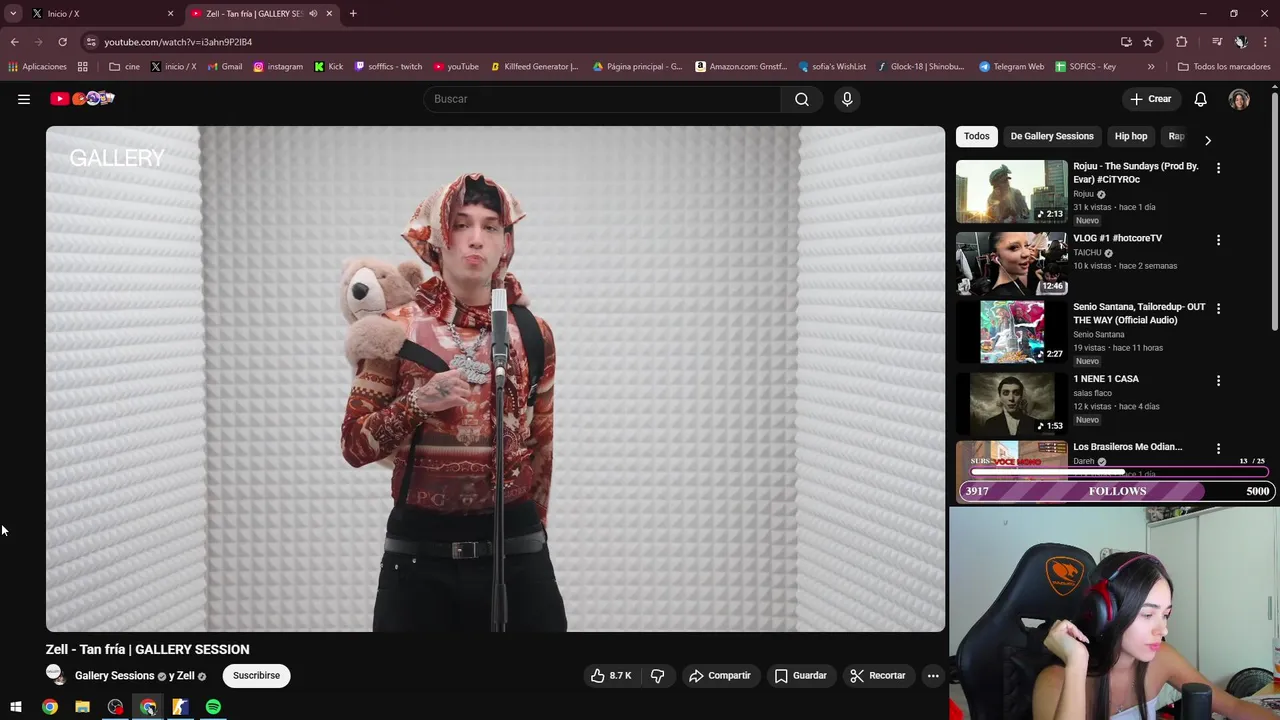Like the video with thumbs up
This screenshot has width=1280, height=720.
pyautogui.click(x=611, y=676)
